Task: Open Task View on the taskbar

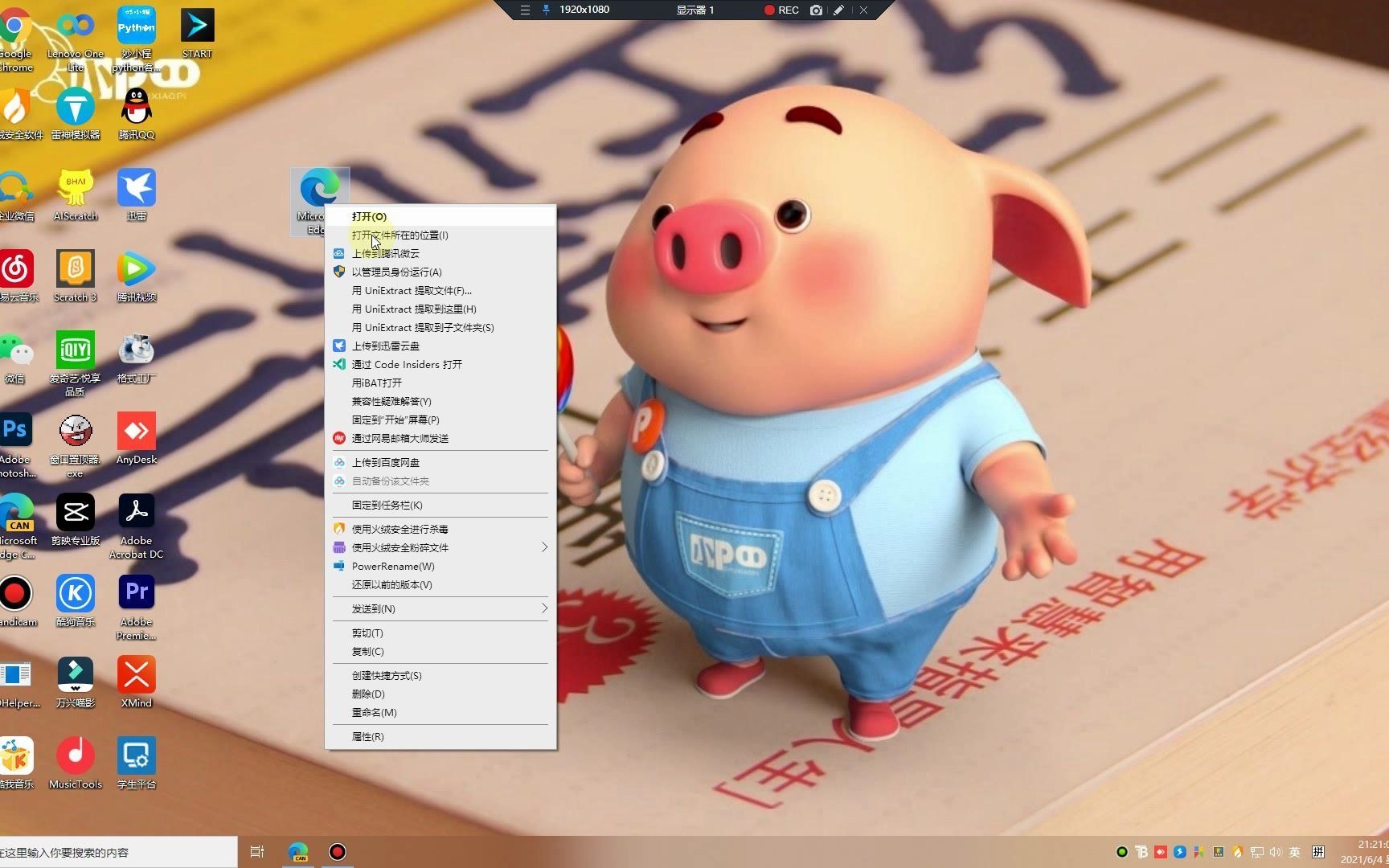Action: click(x=257, y=852)
